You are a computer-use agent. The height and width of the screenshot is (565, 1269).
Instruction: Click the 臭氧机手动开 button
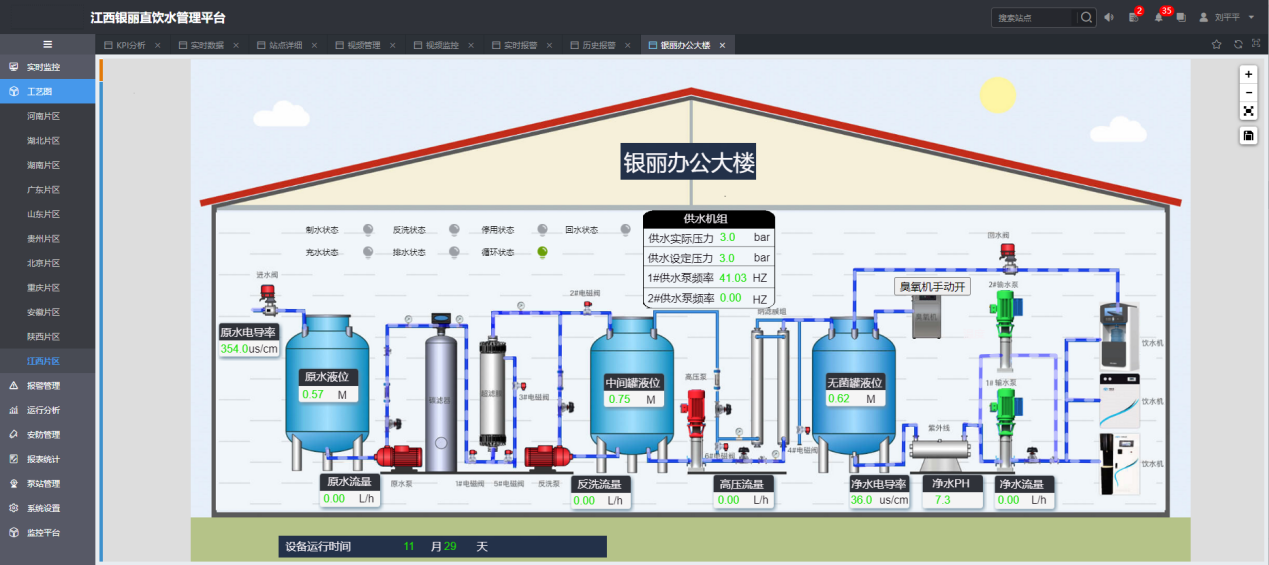point(932,287)
